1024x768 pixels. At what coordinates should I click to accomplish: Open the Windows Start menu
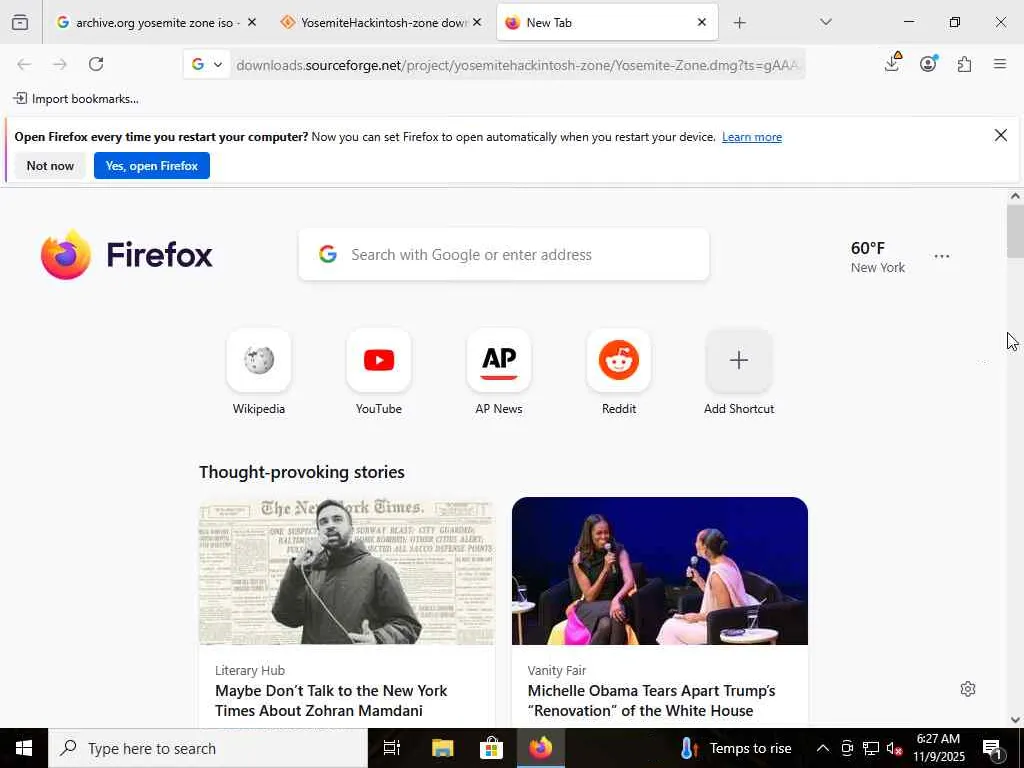click(x=24, y=748)
